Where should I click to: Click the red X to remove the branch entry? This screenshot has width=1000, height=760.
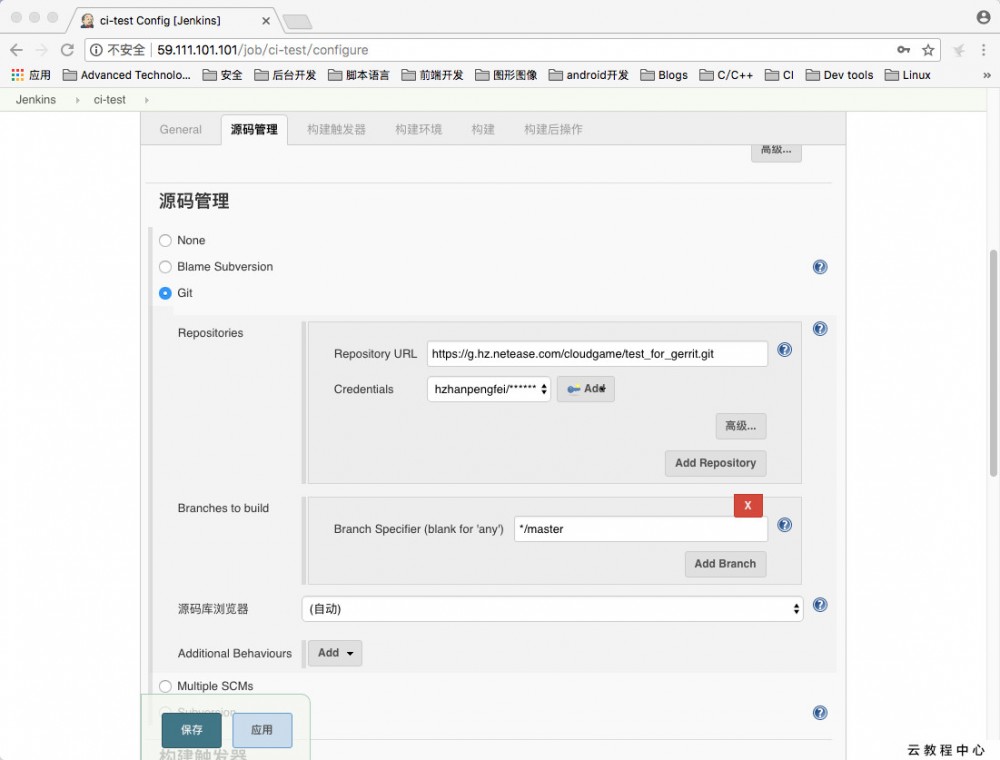click(748, 506)
